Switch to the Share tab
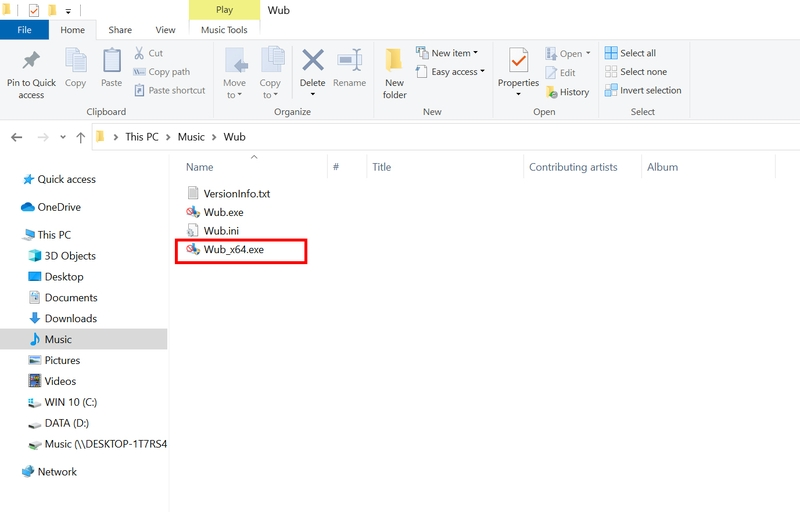Screen dimensions: 800x512 pyautogui.click(x=120, y=30)
